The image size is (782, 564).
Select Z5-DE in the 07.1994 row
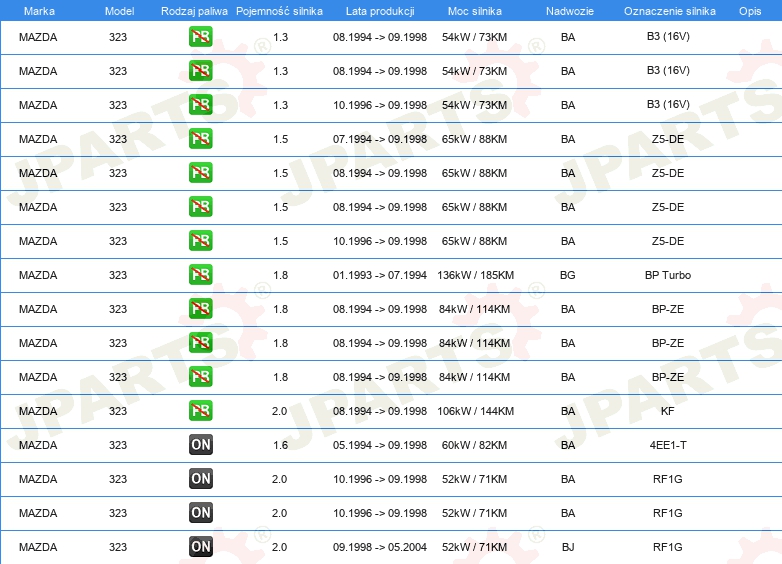[x=668, y=139]
